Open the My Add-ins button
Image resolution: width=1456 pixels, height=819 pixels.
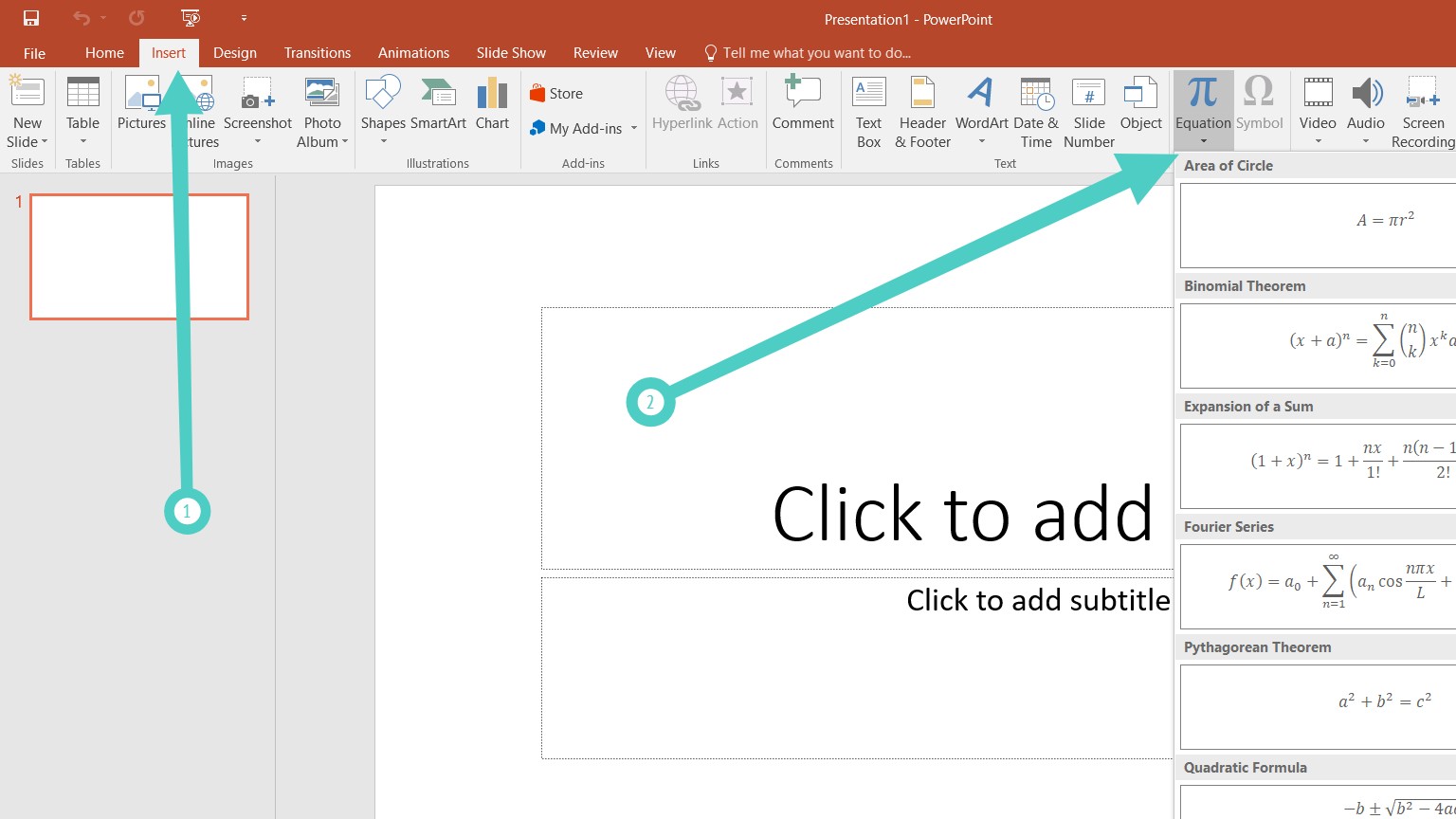(576, 128)
